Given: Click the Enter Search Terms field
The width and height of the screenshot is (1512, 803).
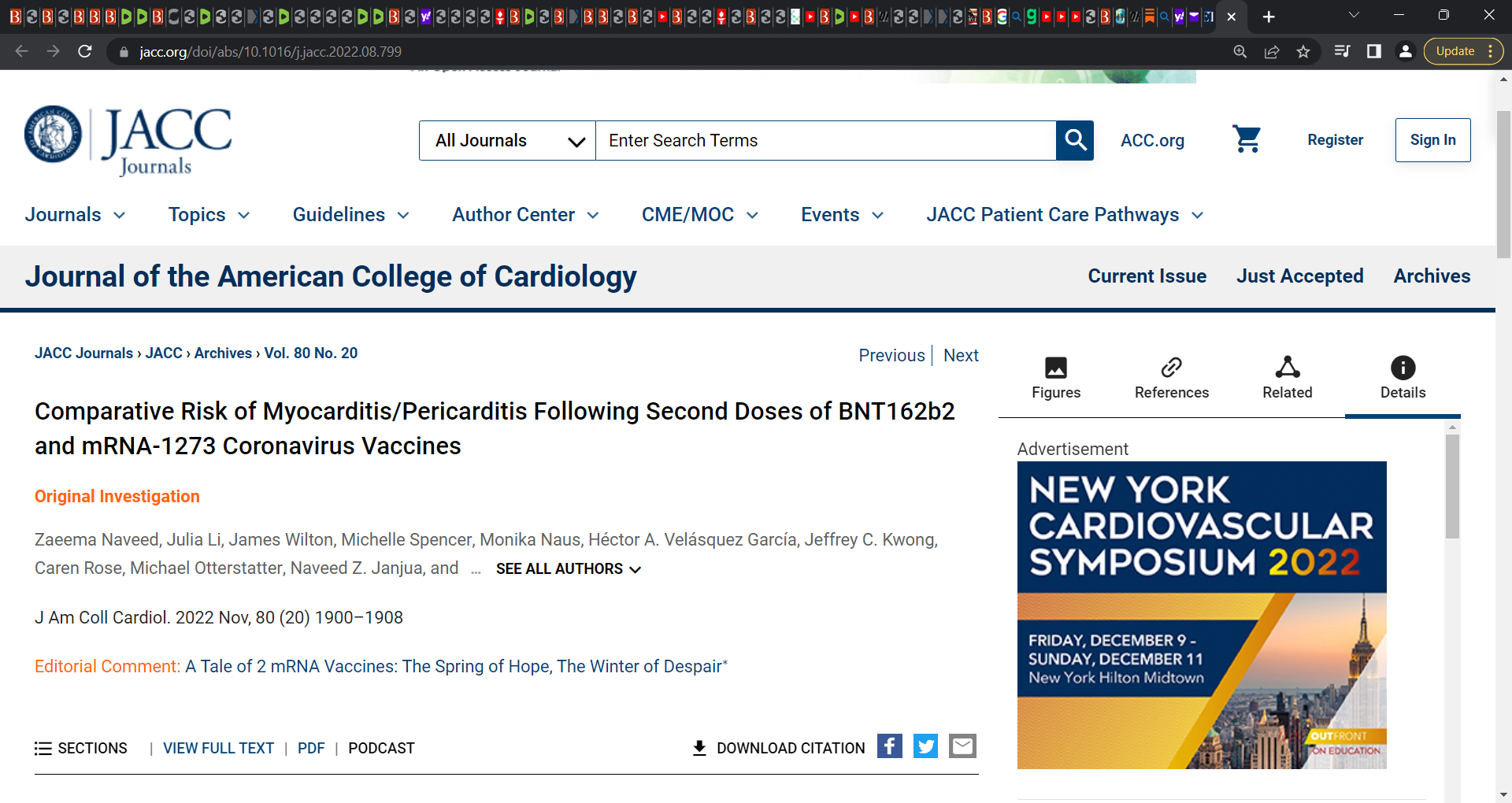Looking at the screenshot, I should (825, 140).
